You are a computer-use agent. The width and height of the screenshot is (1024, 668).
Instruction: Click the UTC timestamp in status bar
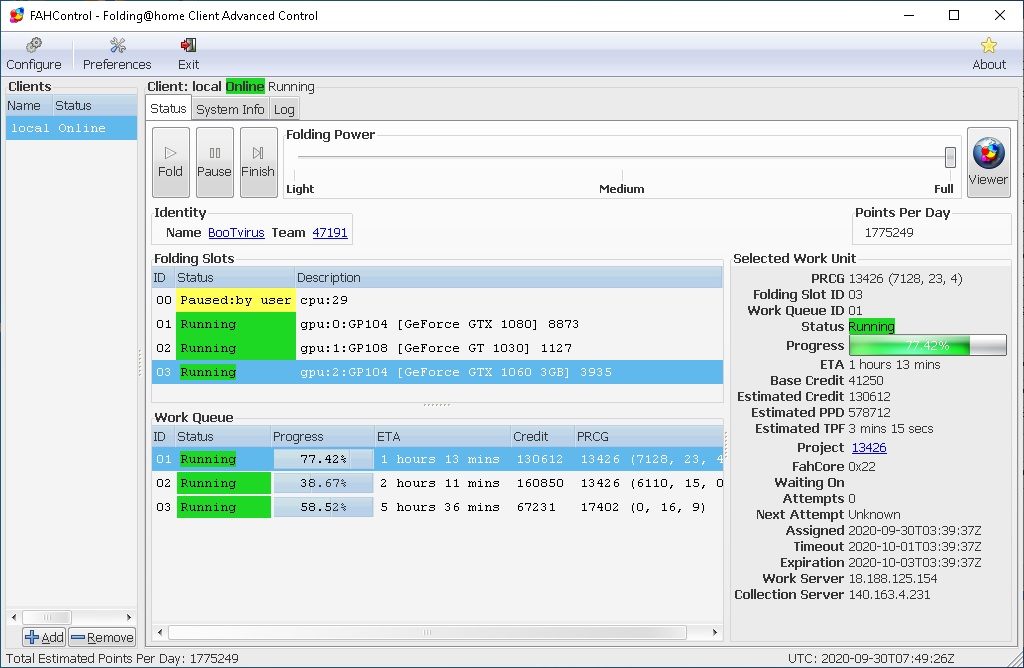coord(871,658)
